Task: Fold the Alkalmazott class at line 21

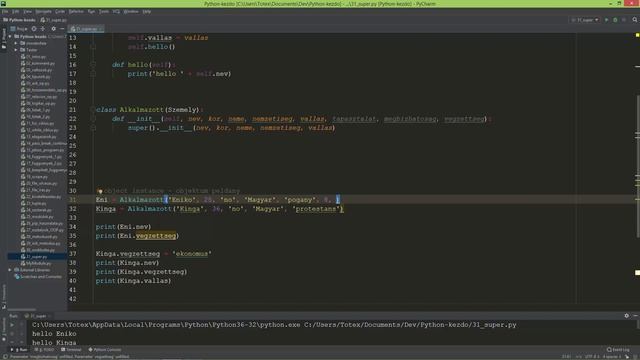Action: [93, 109]
